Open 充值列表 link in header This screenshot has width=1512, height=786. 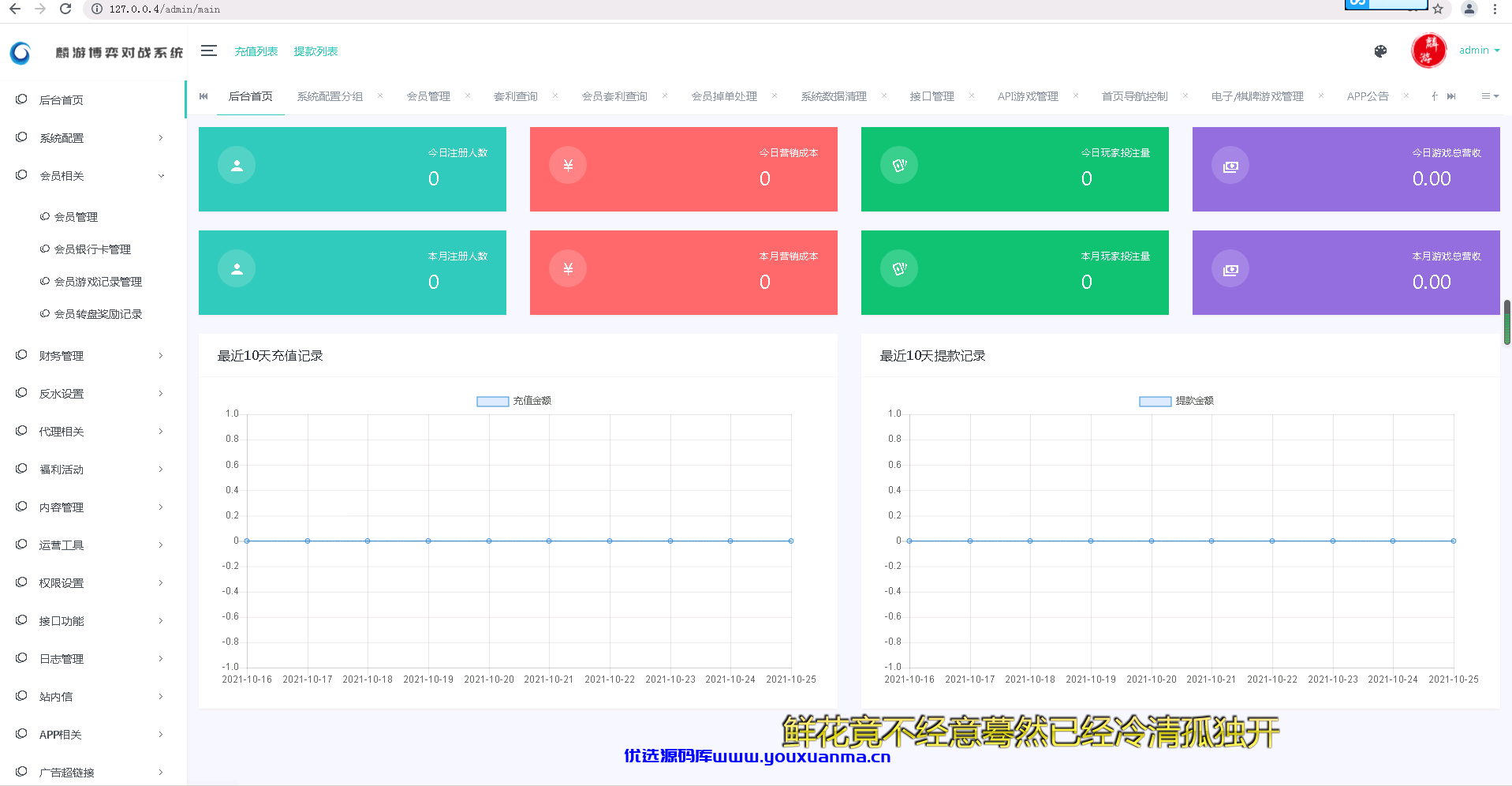point(256,51)
